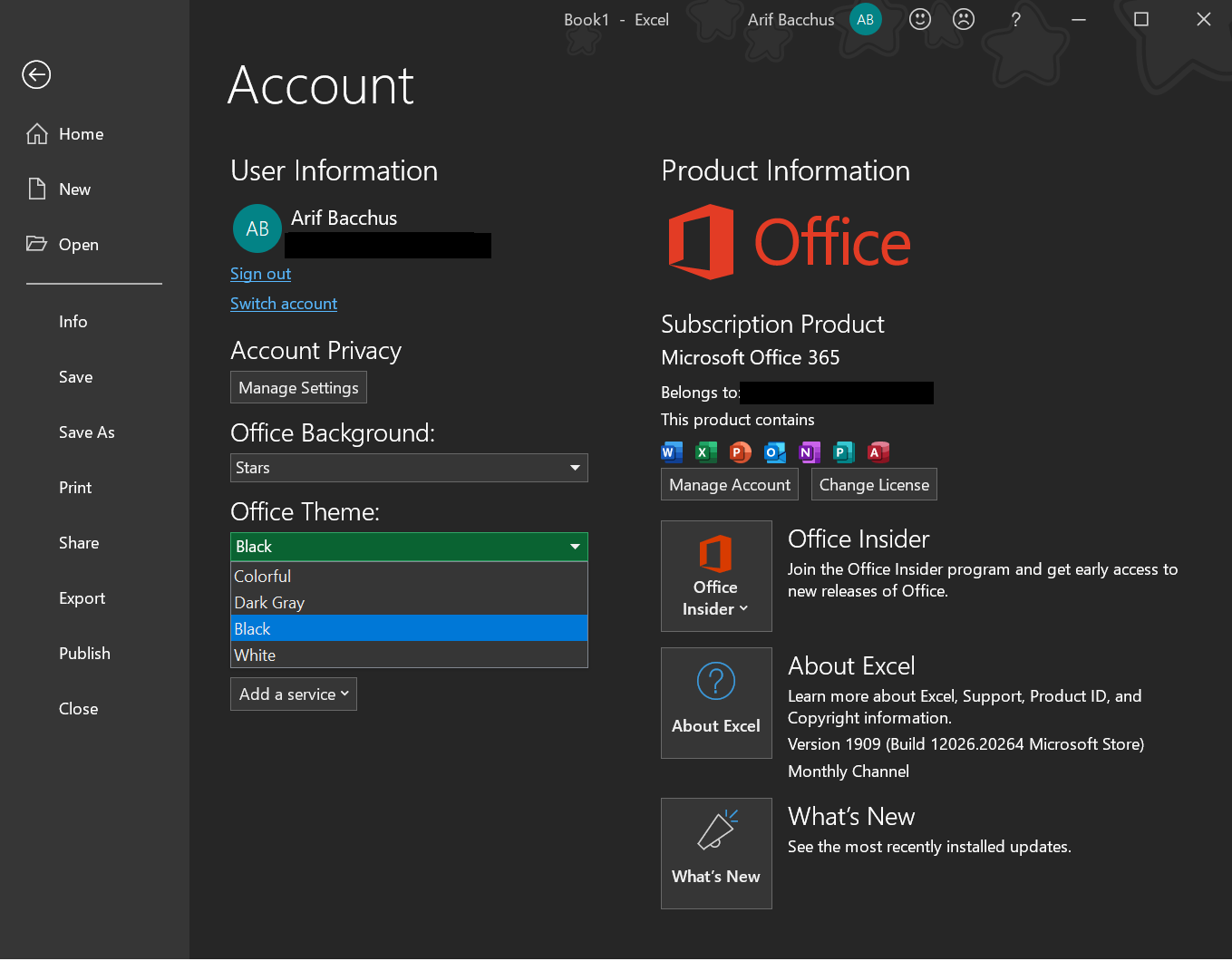Select Colorful from theme list

pos(409,577)
